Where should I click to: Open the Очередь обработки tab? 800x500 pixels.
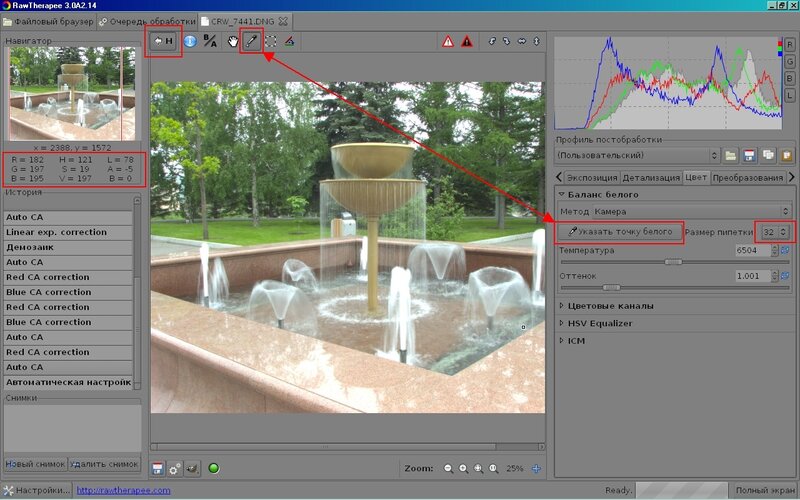(x=147, y=21)
